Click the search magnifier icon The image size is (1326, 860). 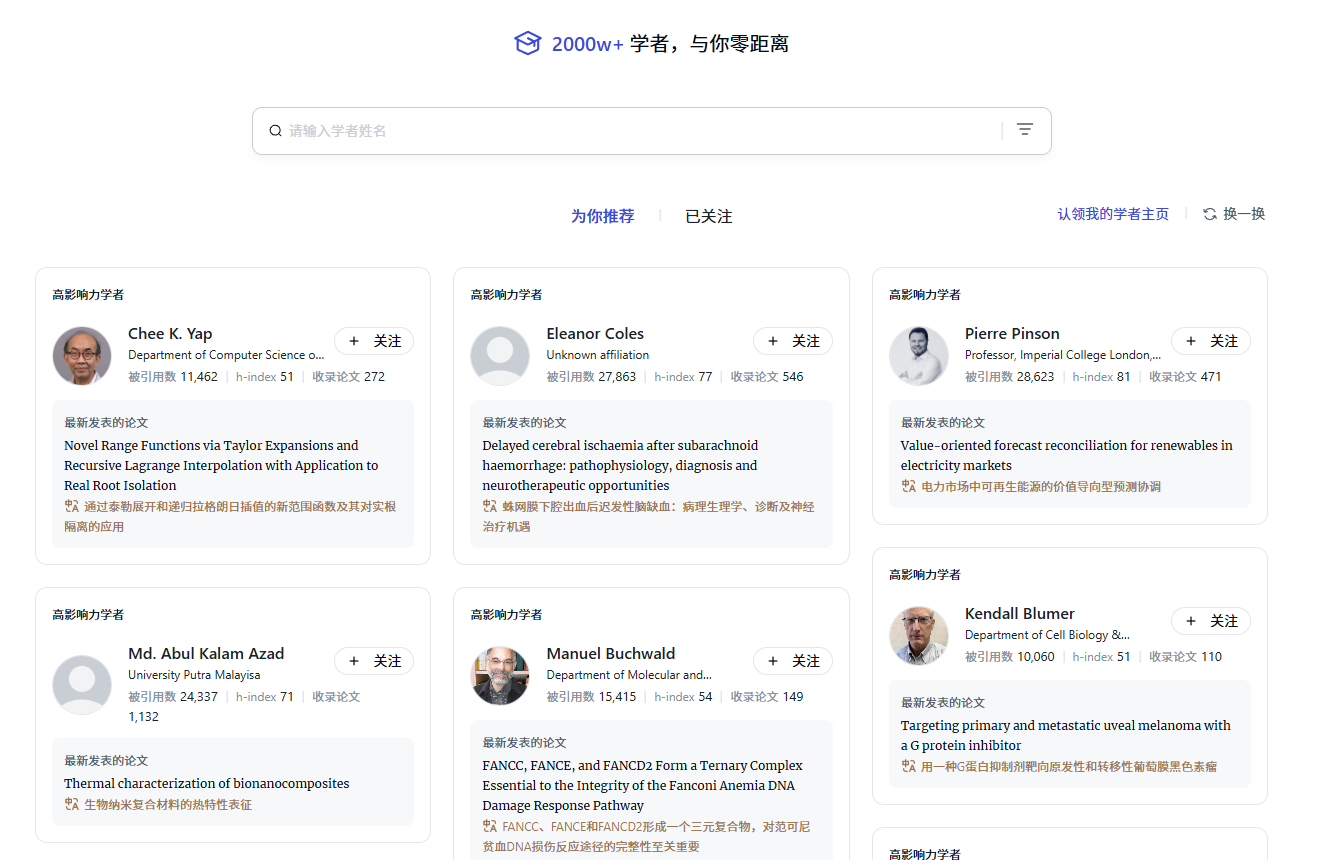[x=276, y=131]
